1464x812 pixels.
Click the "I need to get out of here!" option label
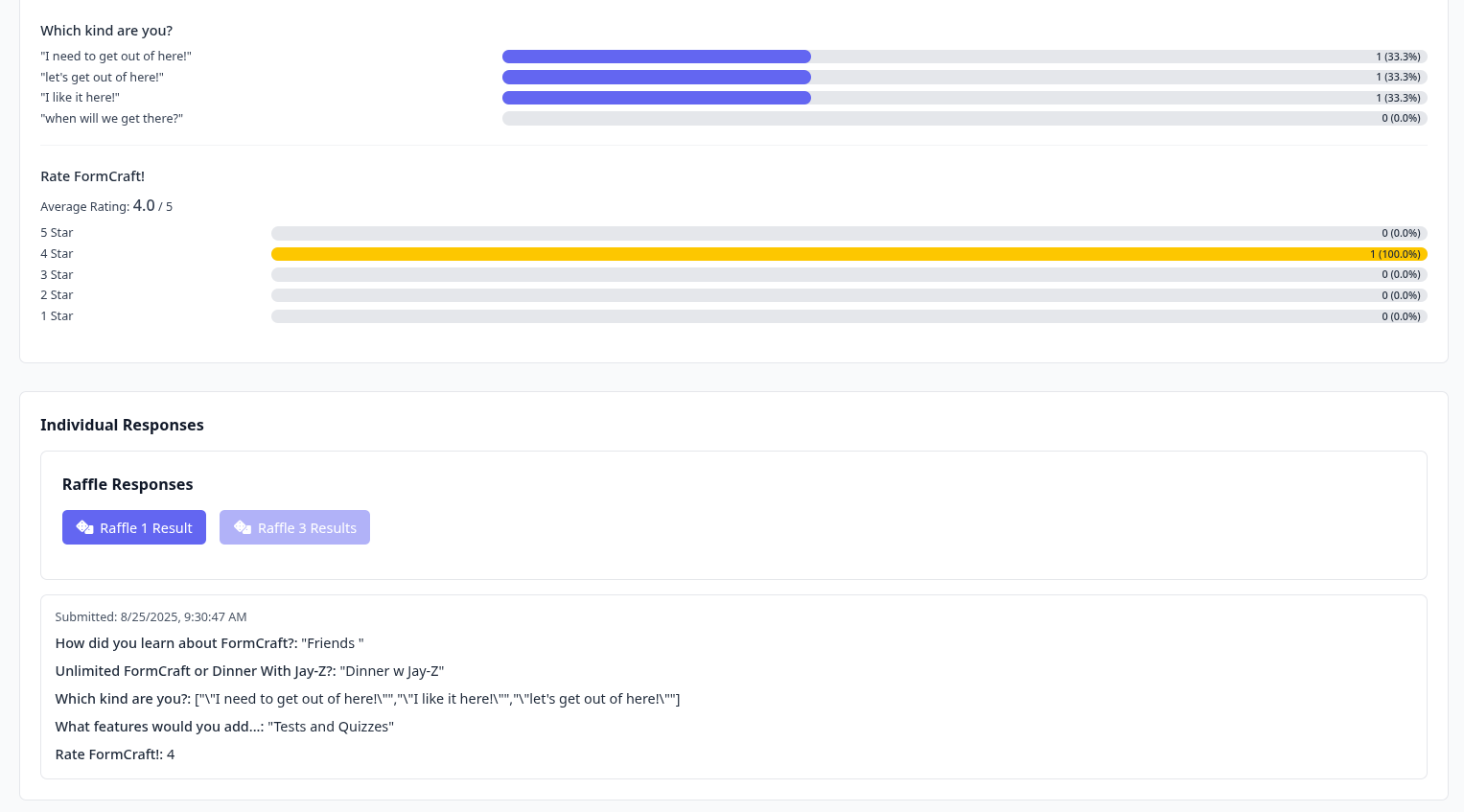pyautogui.click(x=116, y=57)
